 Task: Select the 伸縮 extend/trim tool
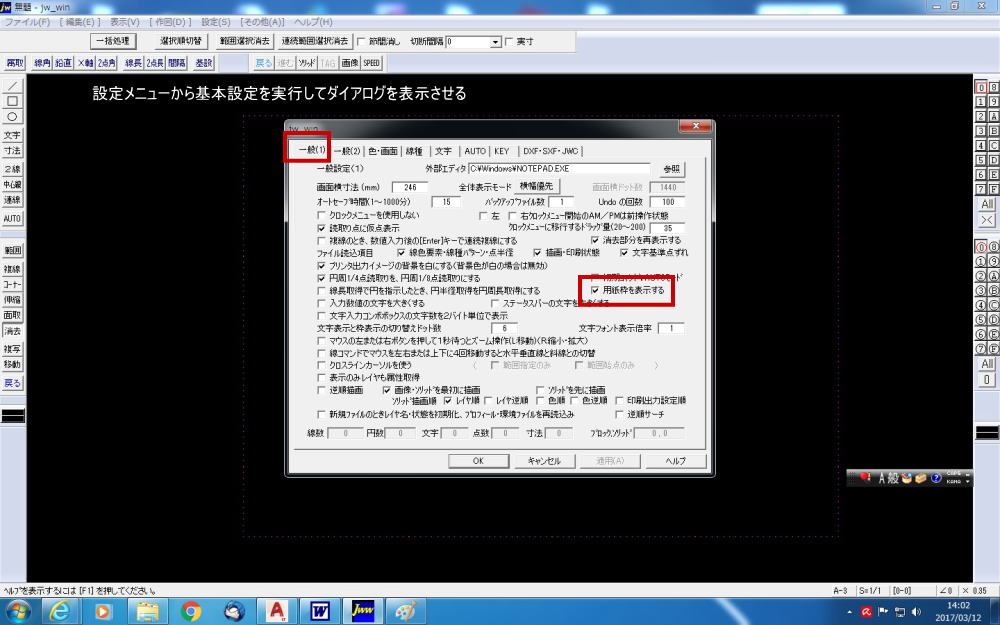(12, 300)
